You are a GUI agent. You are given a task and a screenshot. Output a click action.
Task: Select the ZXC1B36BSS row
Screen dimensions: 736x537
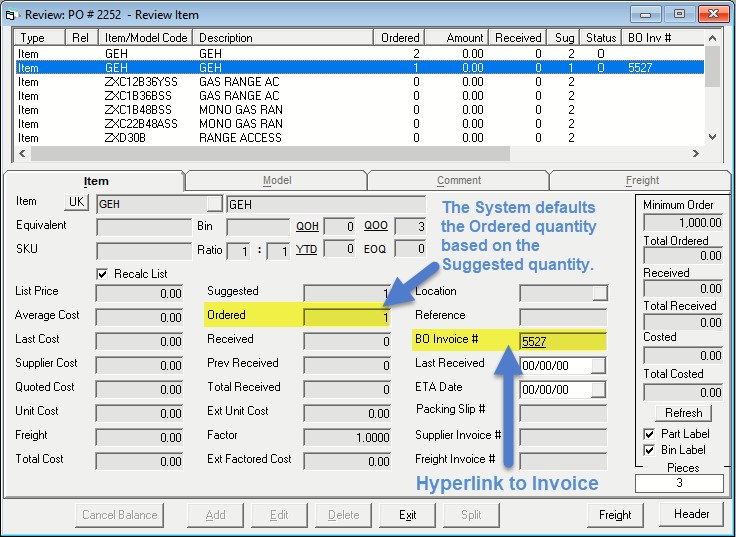360,96
